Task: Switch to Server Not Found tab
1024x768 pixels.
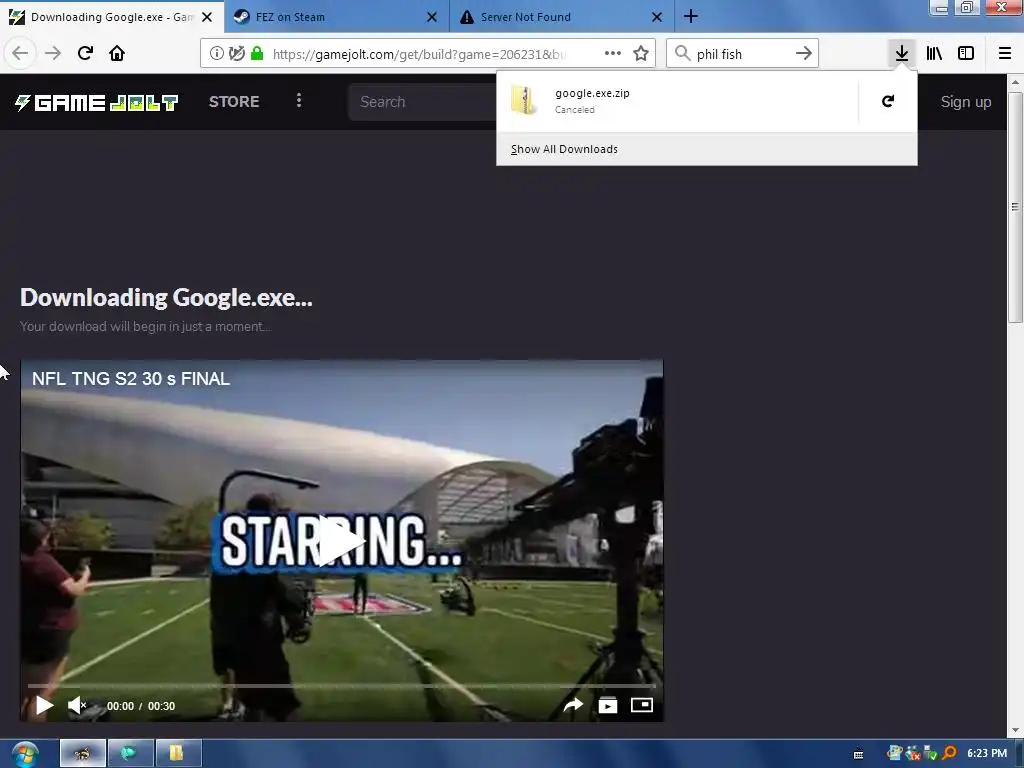Action: click(x=562, y=17)
